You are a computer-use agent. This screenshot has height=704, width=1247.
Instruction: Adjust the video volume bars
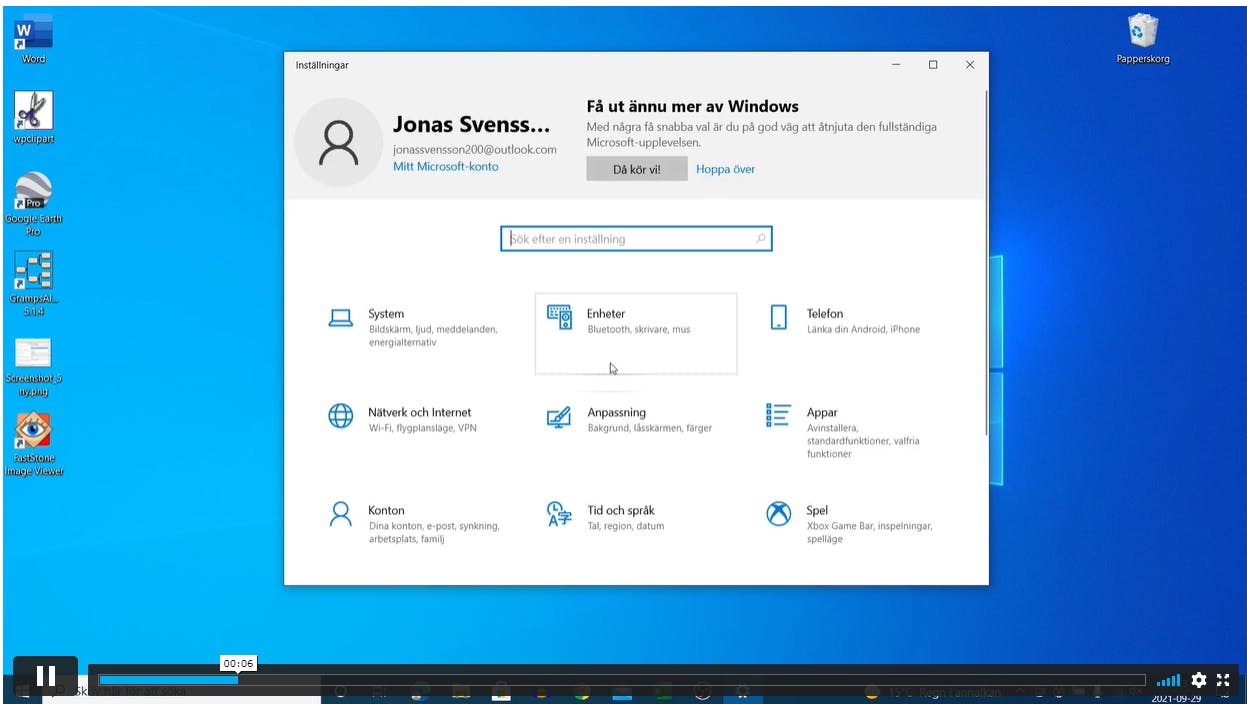point(1168,681)
